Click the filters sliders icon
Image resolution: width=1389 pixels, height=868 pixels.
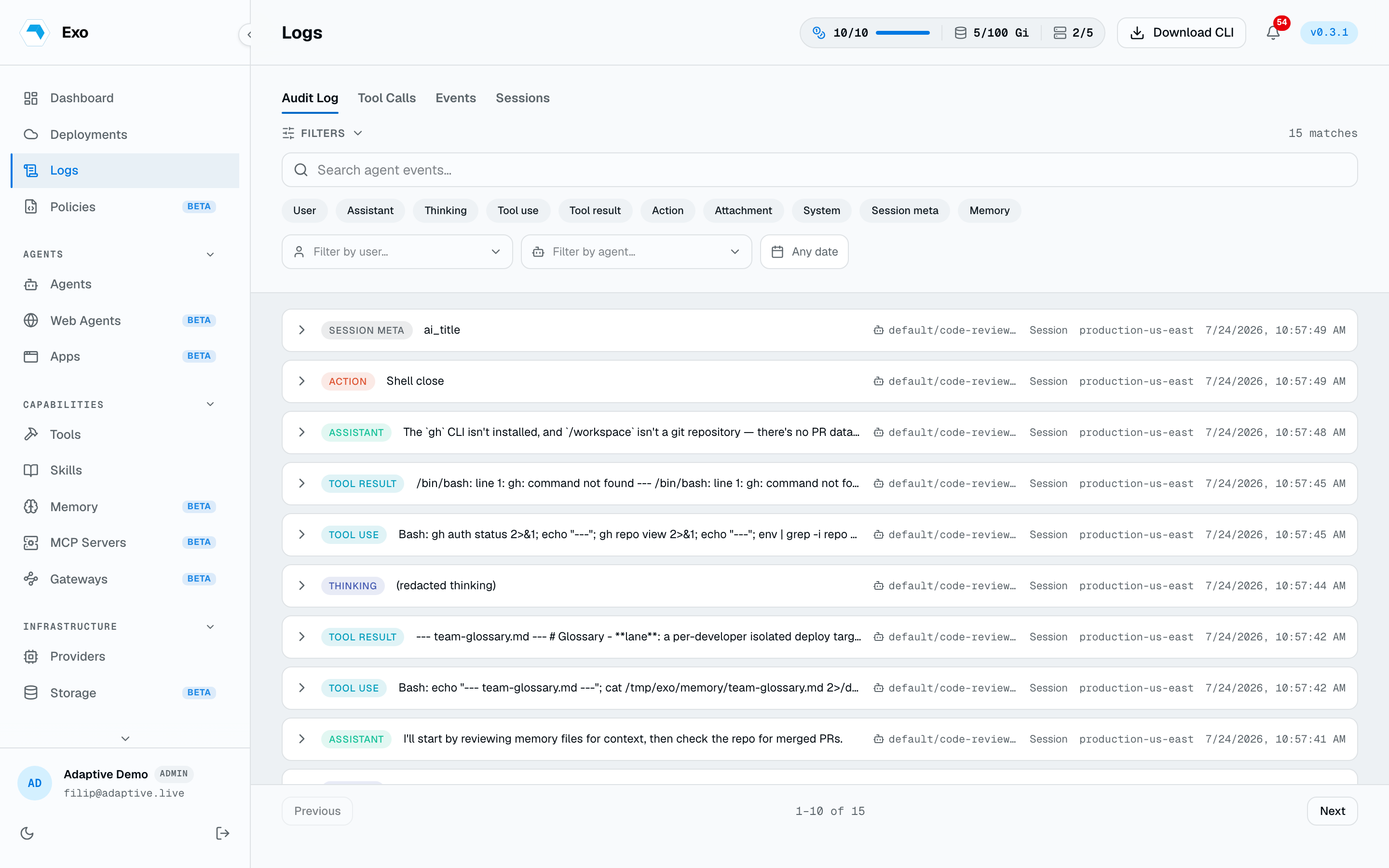coord(288,133)
